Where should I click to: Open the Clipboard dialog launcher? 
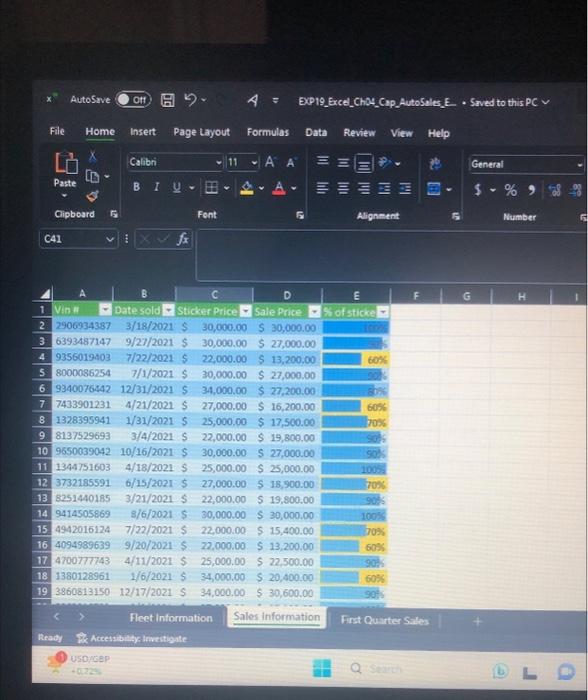(x=114, y=214)
